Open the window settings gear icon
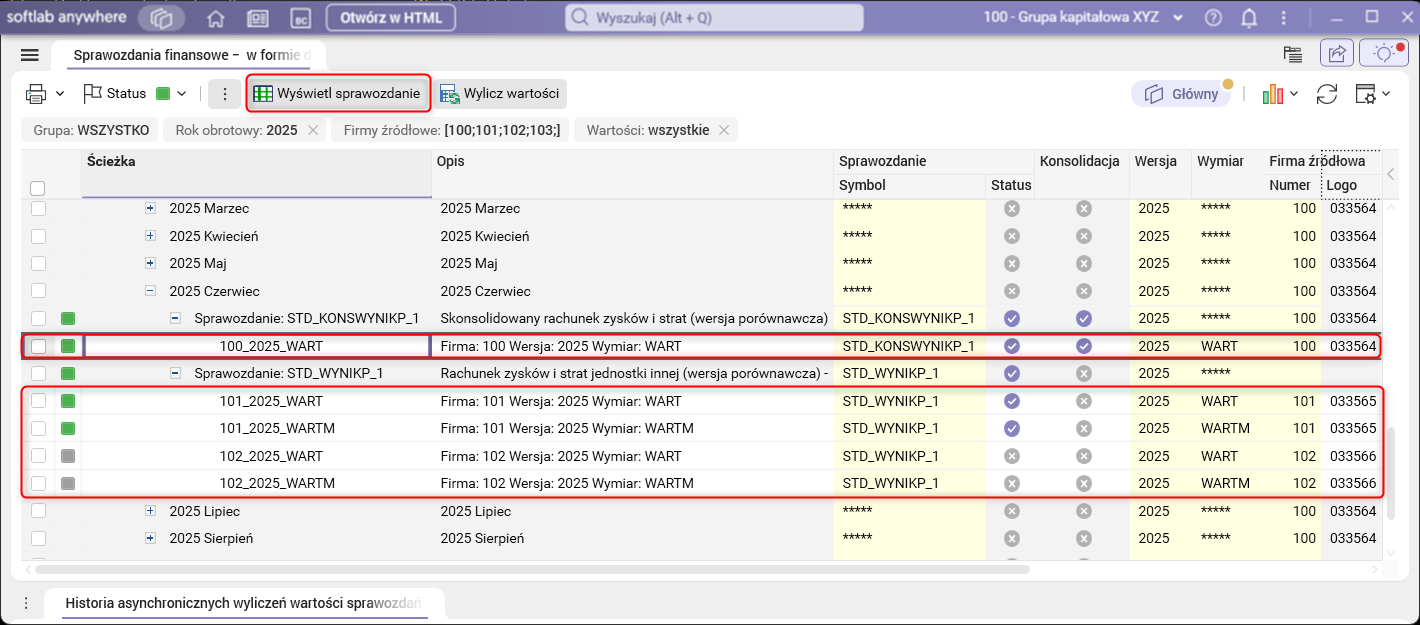 click(x=1366, y=94)
